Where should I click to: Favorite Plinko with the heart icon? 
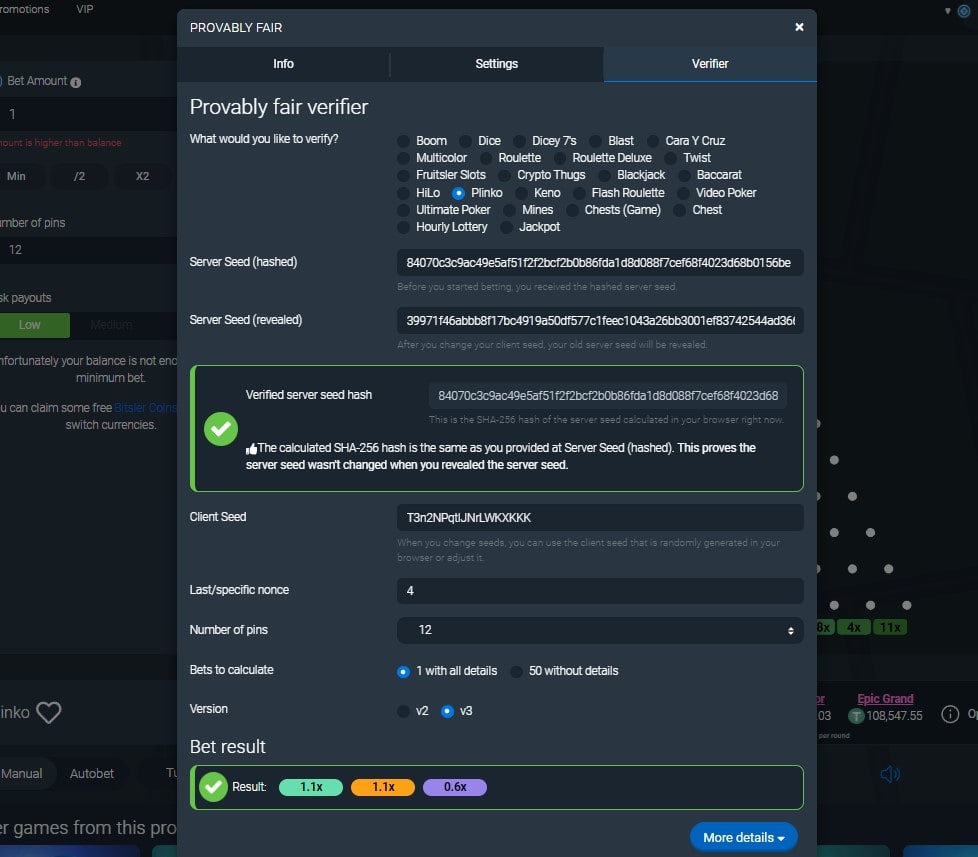(49, 712)
